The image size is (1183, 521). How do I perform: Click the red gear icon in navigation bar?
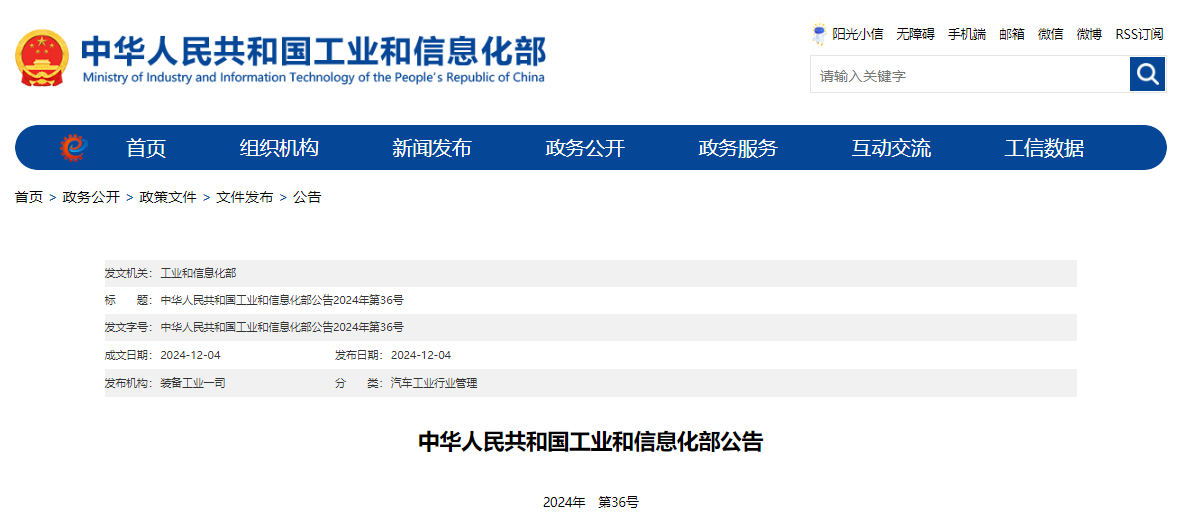click(74, 148)
